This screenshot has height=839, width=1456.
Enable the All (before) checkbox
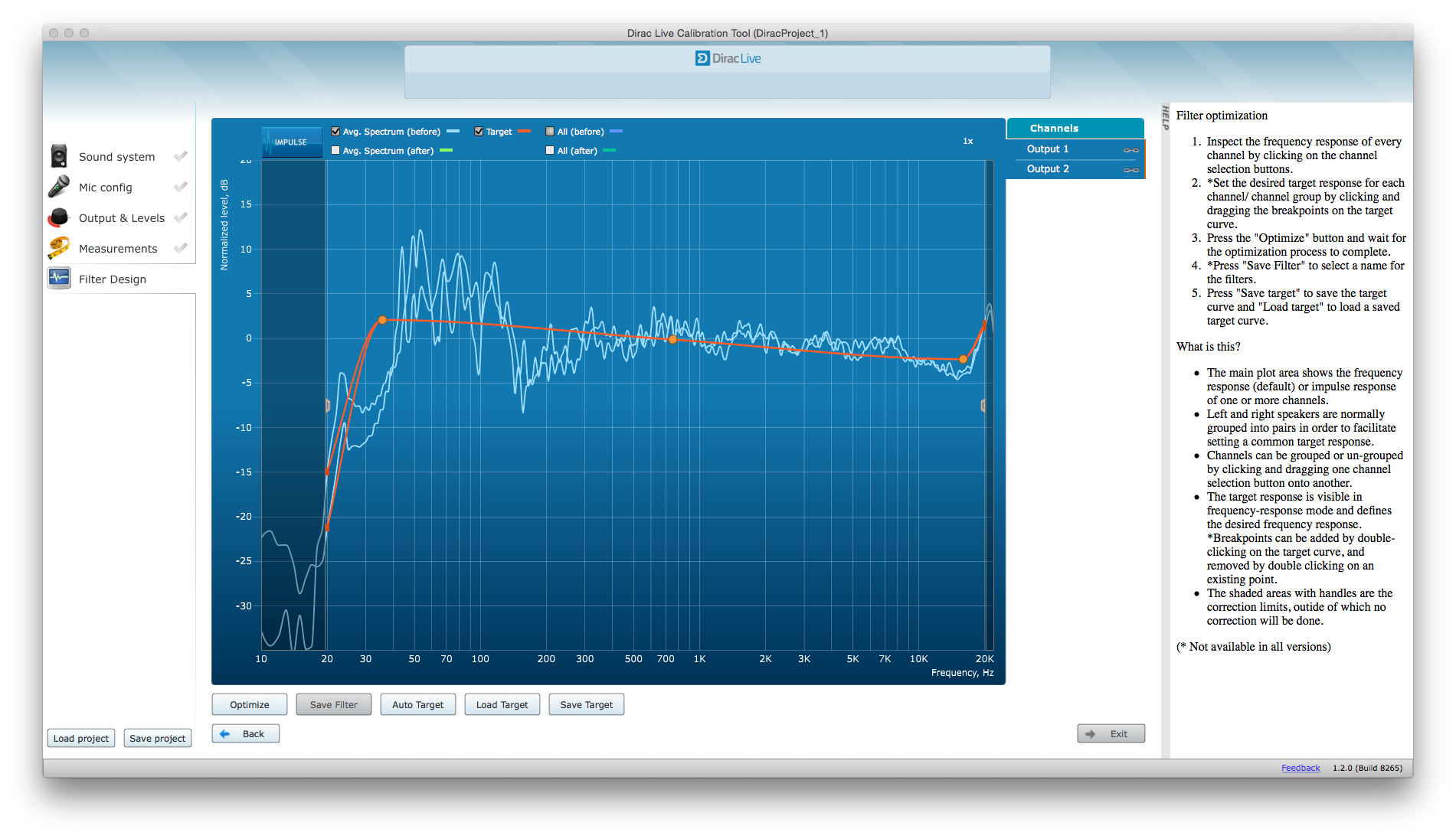pos(550,132)
